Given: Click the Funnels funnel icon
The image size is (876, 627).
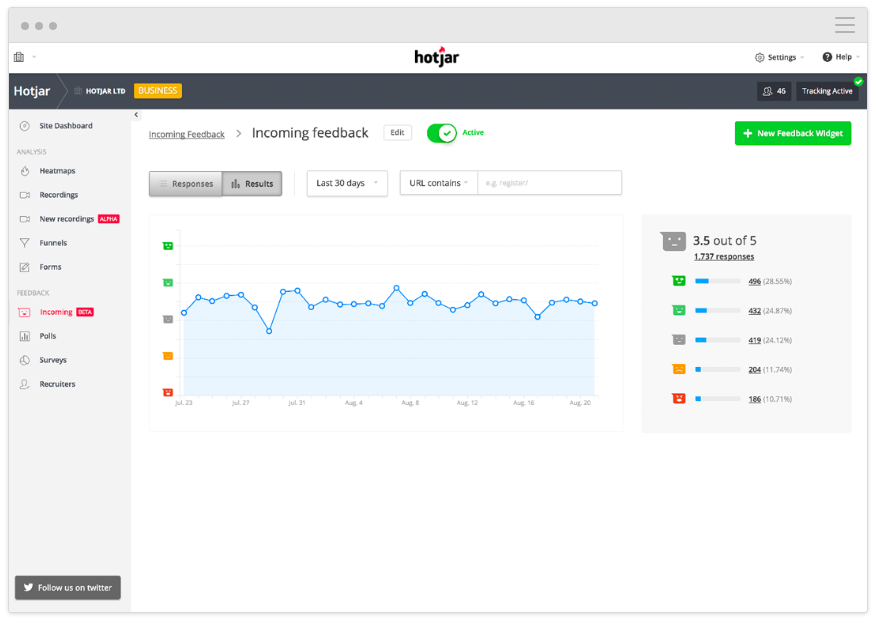Looking at the screenshot, I should point(25,243).
